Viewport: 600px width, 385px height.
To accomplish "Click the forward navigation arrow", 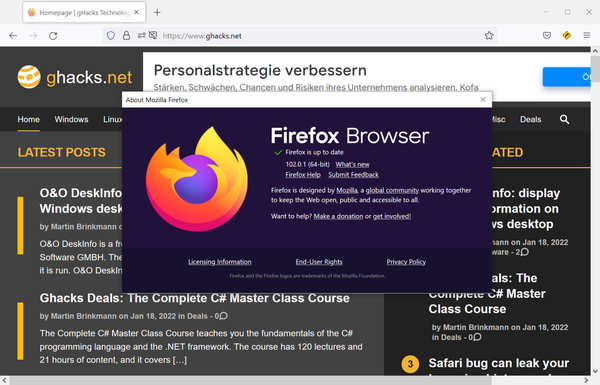I will (x=33, y=36).
